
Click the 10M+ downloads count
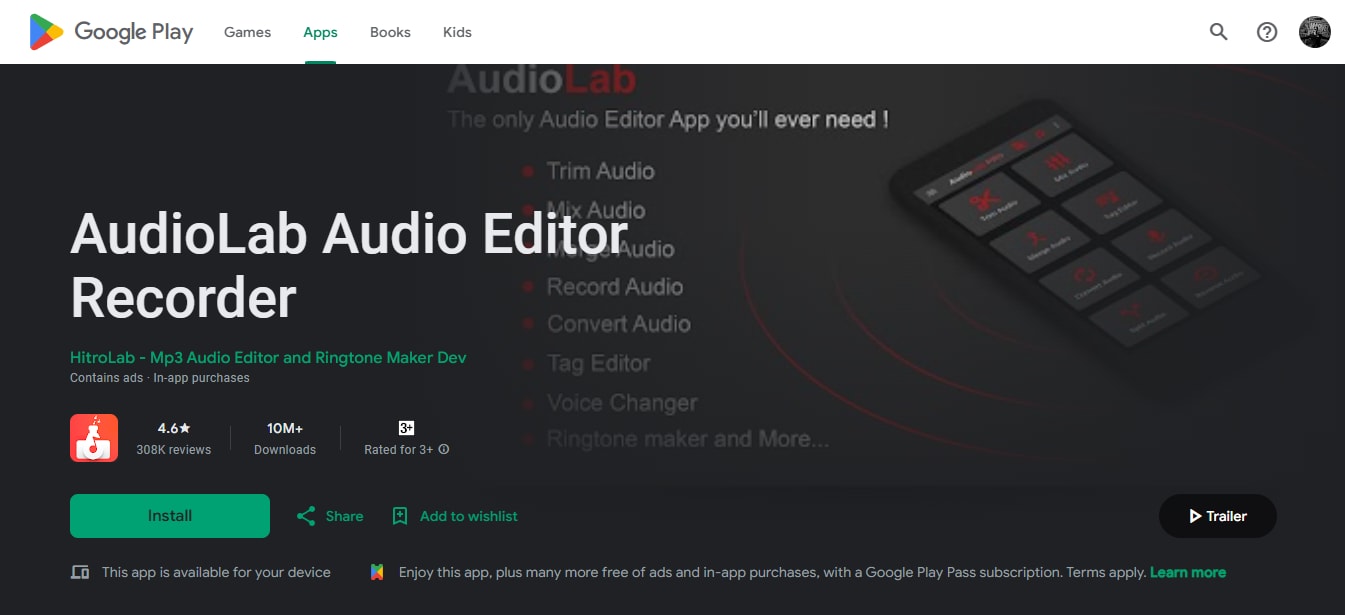click(285, 428)
